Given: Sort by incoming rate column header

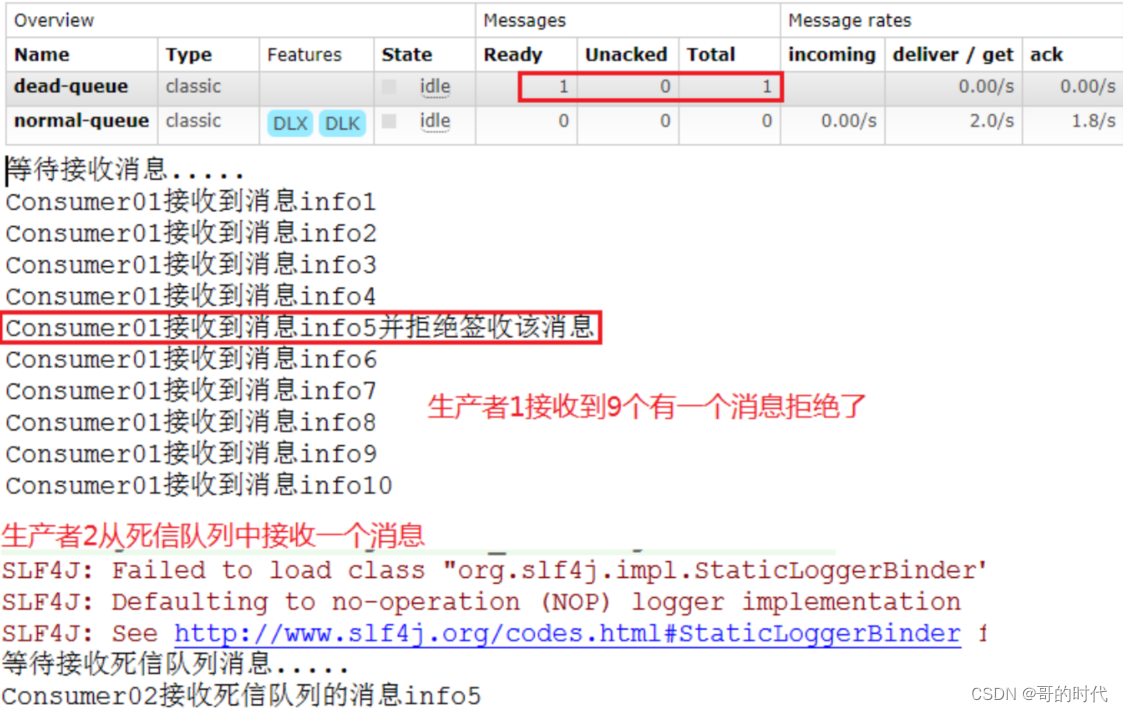Looking at the screenshot, I should (x=832, y=54).
